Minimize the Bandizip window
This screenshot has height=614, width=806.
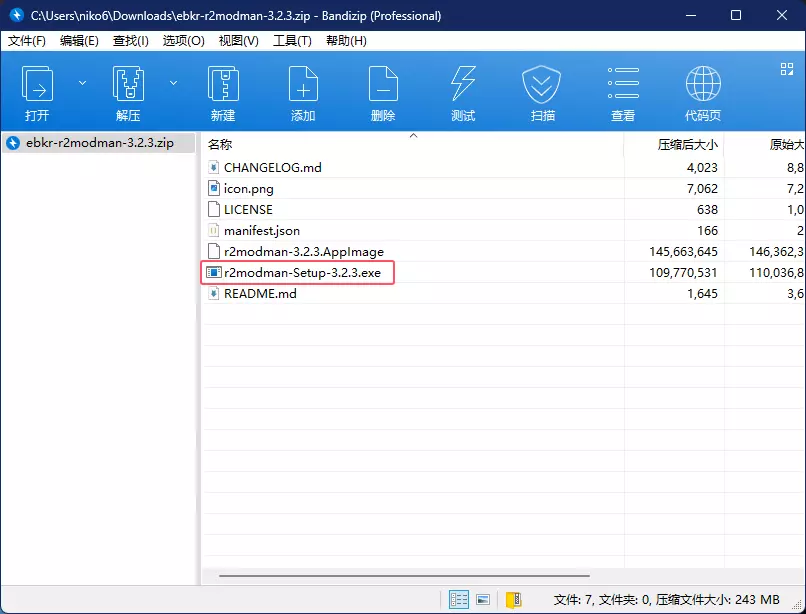[x=690, y=15]
